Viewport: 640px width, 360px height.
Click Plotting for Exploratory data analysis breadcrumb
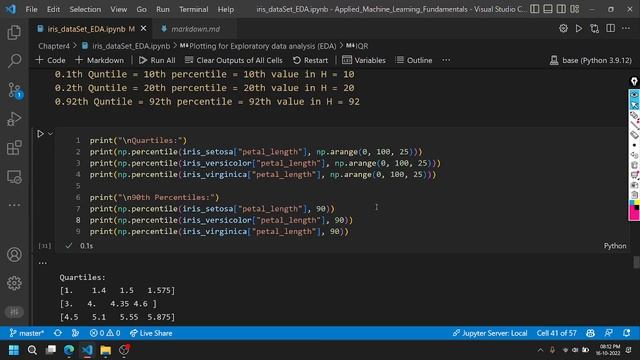point(258,46)
